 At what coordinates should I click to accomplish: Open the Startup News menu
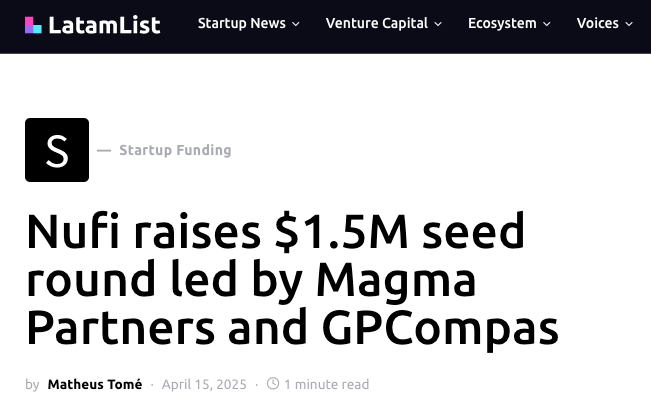coord(241,23)
